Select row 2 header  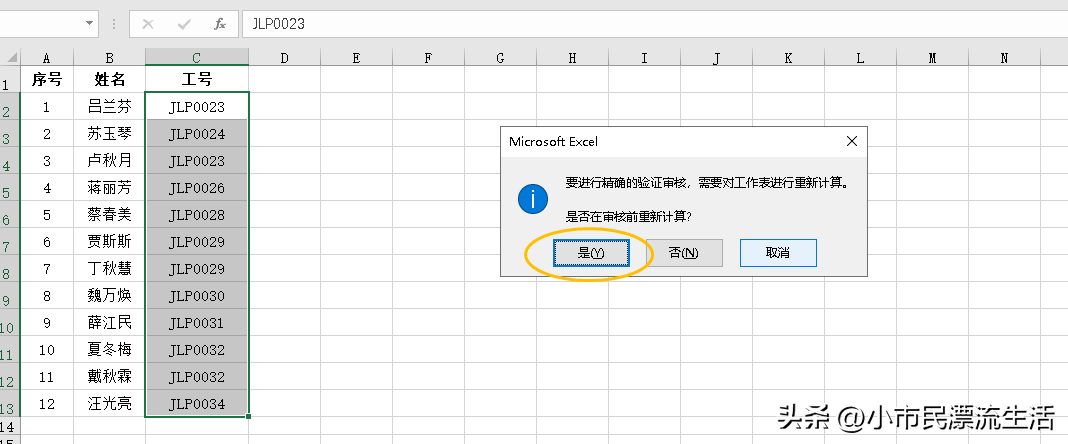pos(10,106)
